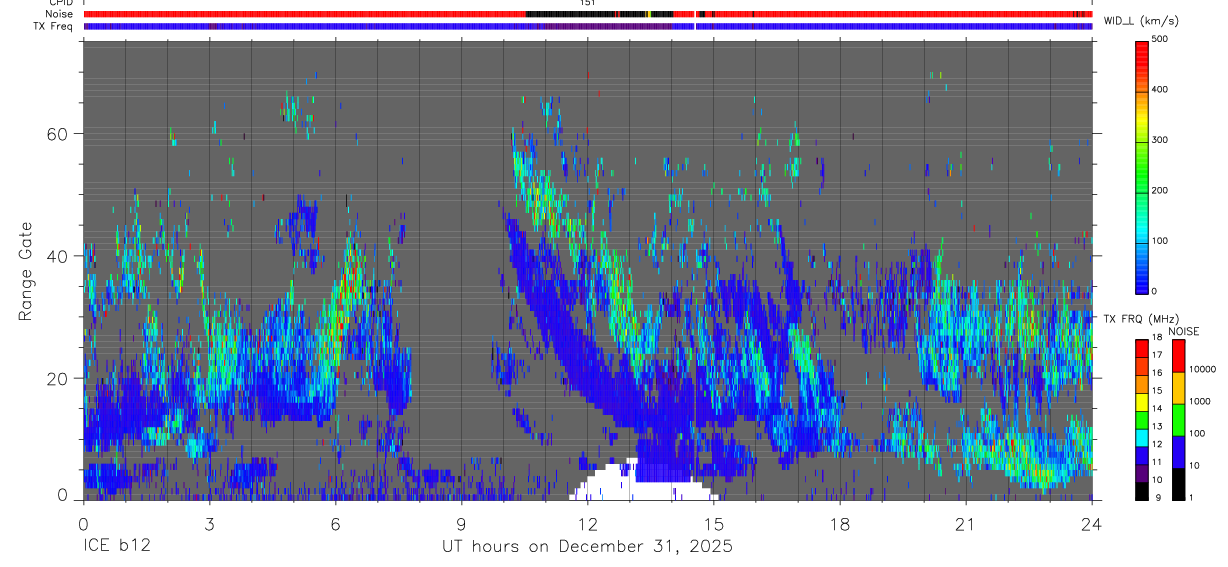Viewport: 1228px width, 567px height.
Task: Click the 12 tick on the UT hours axis
Action: (x=587, y=524)
